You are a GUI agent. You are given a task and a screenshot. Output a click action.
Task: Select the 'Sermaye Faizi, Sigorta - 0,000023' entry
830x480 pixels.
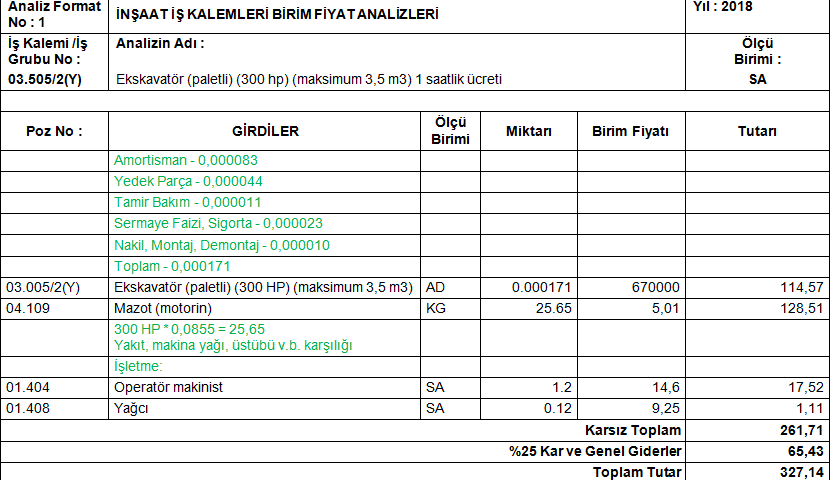click(218, 223)
